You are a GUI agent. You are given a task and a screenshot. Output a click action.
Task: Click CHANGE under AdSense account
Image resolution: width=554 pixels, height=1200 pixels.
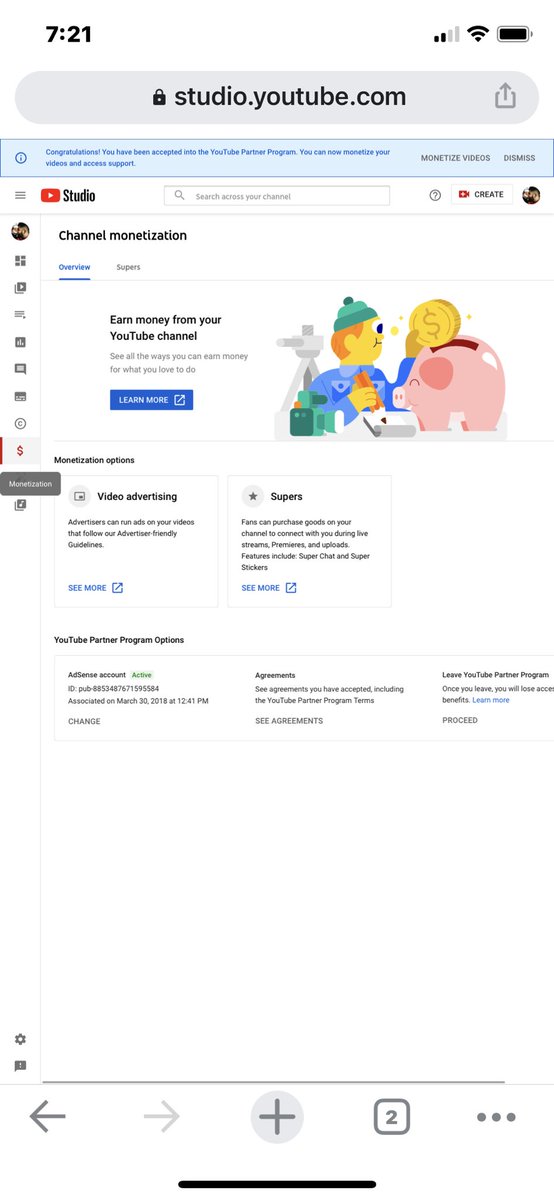(x=84, y=721)
